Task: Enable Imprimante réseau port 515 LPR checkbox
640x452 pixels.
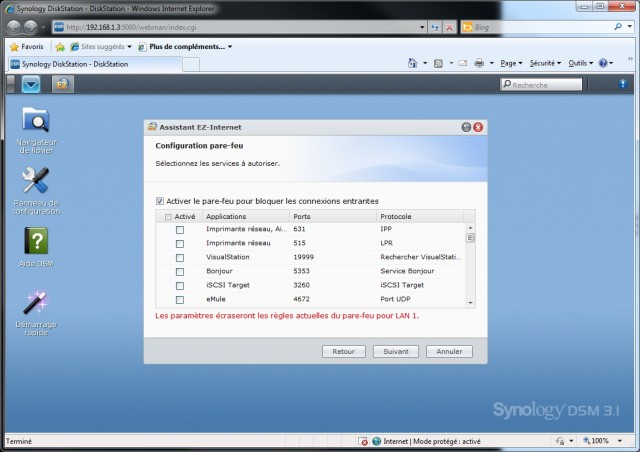Action: [x=180, y=244]
